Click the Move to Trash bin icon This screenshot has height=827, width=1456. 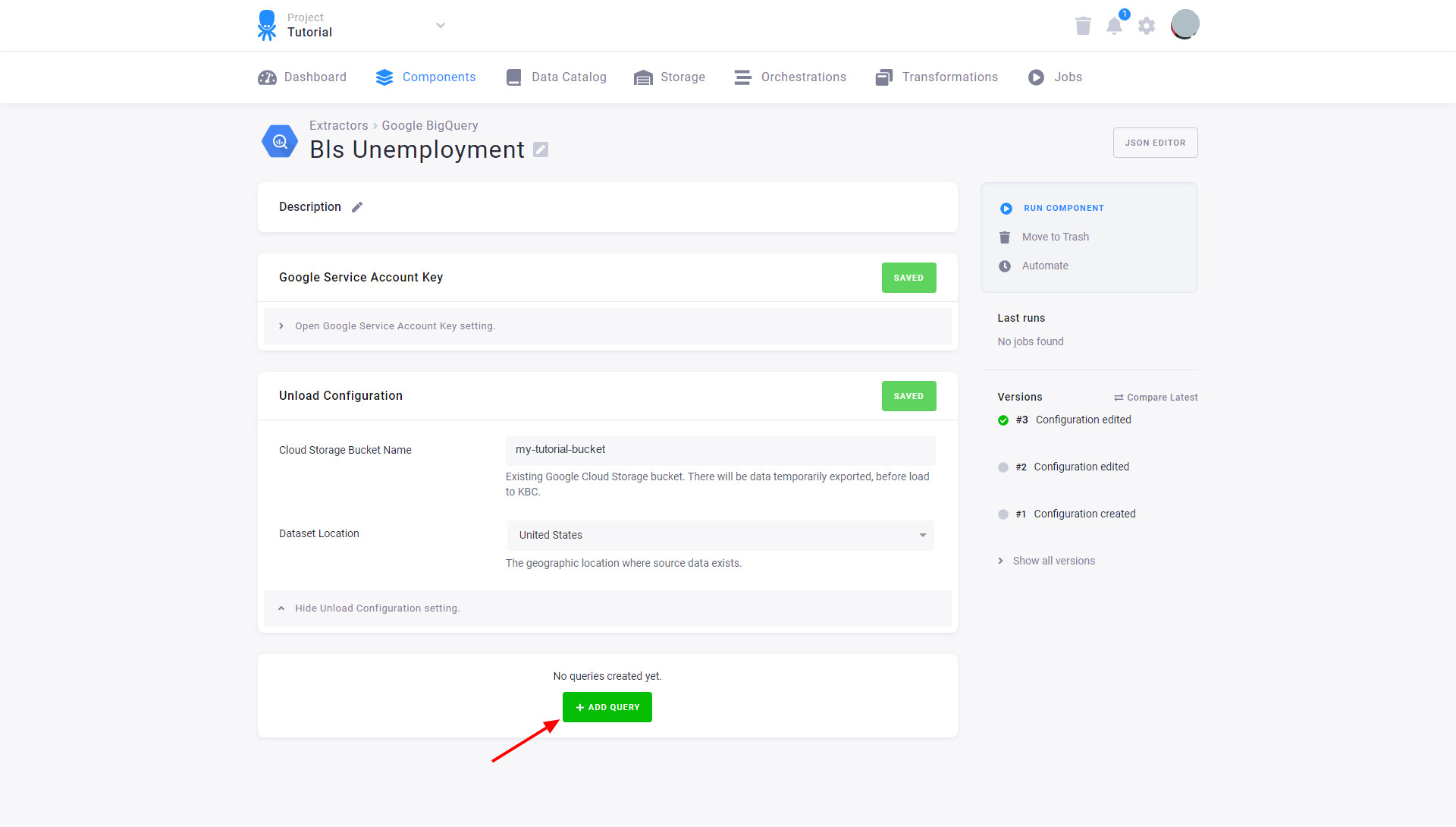tap(1005, 237)
